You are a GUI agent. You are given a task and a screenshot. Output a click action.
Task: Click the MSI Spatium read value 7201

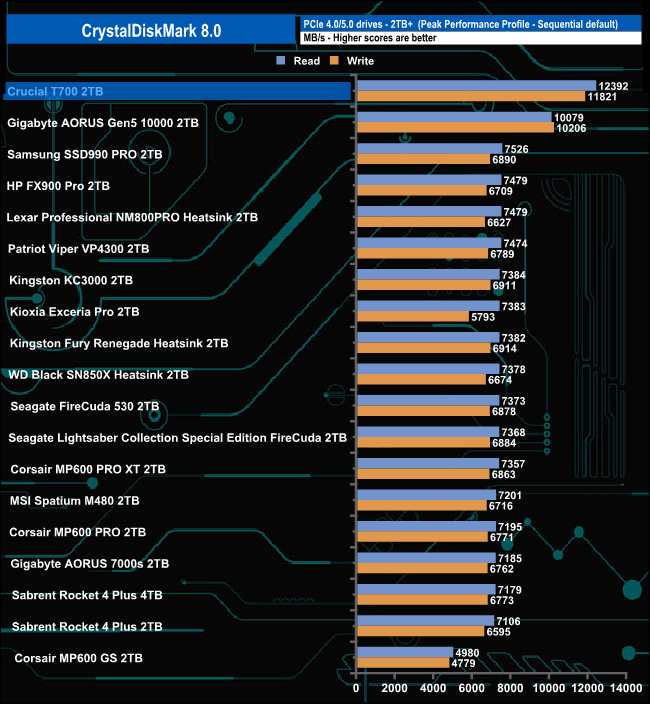tap(510, 495)
